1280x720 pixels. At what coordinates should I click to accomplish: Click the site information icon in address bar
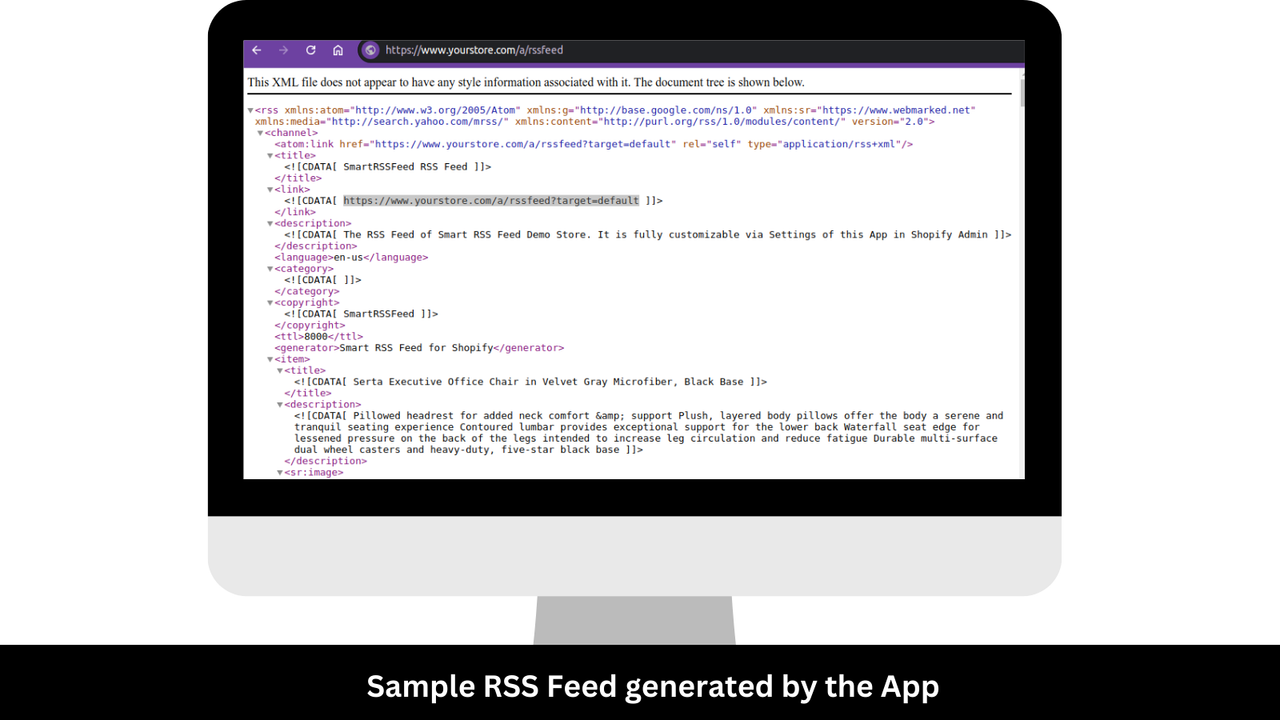pos(370,50)
